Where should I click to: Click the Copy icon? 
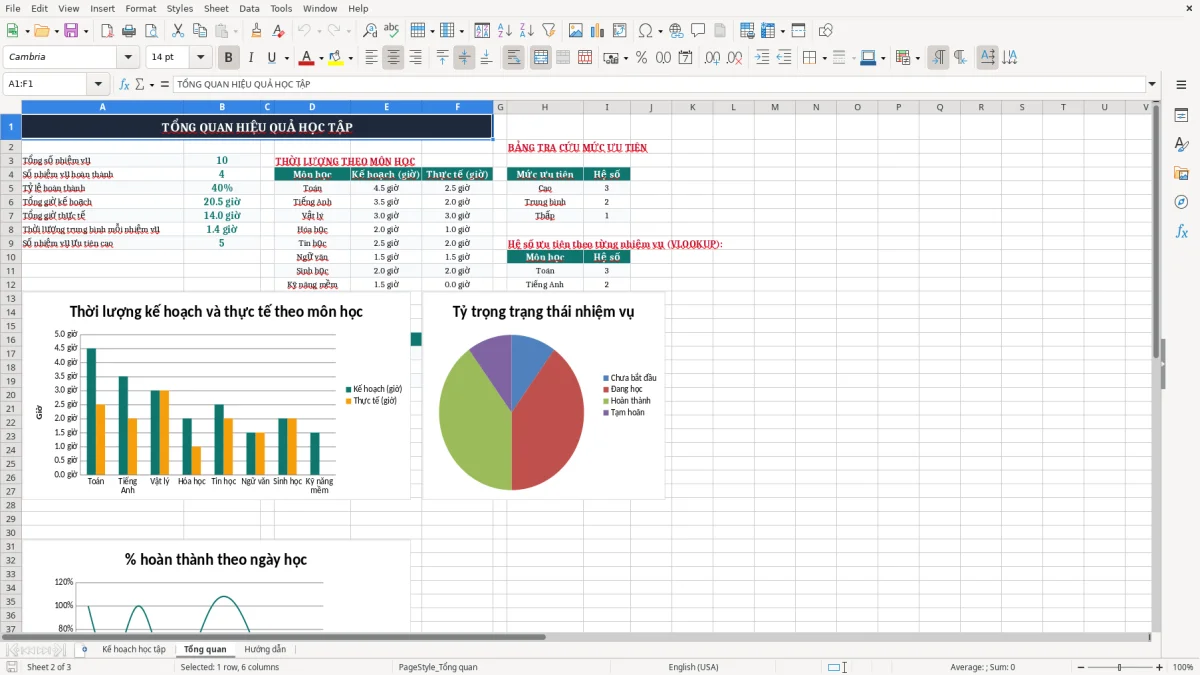pyautogui.click(x=200, y=31)
